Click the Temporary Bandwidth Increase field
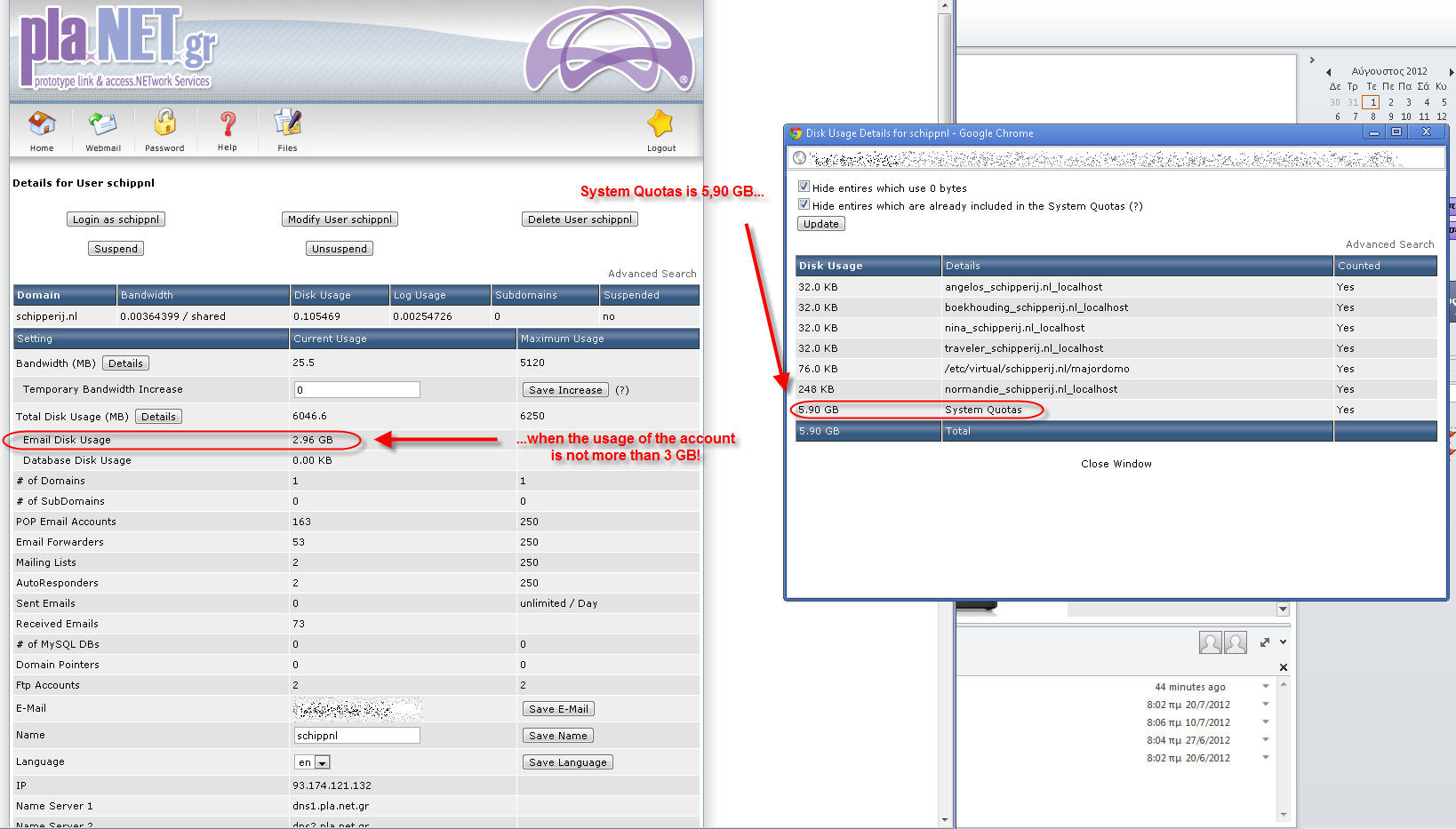This screenshot has width=1456, height=829. pyautogui.click(x=356, y=390)
